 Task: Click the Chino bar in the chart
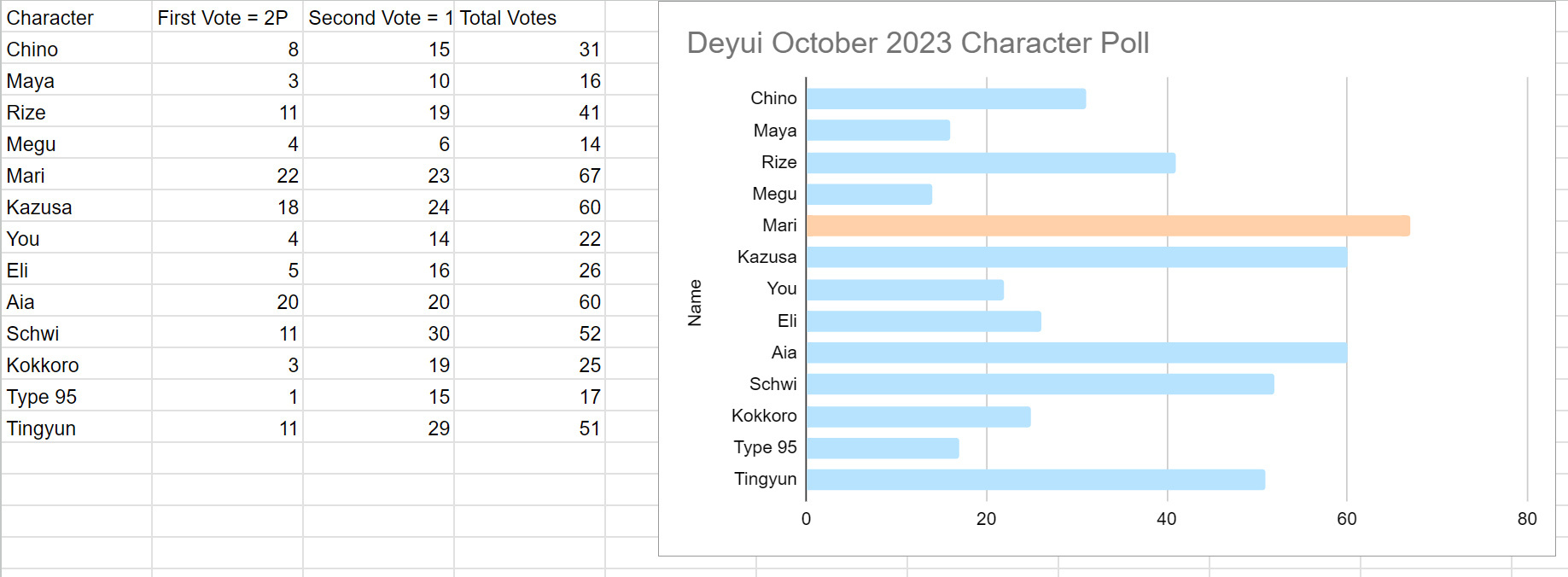click(x=946, y=98)
